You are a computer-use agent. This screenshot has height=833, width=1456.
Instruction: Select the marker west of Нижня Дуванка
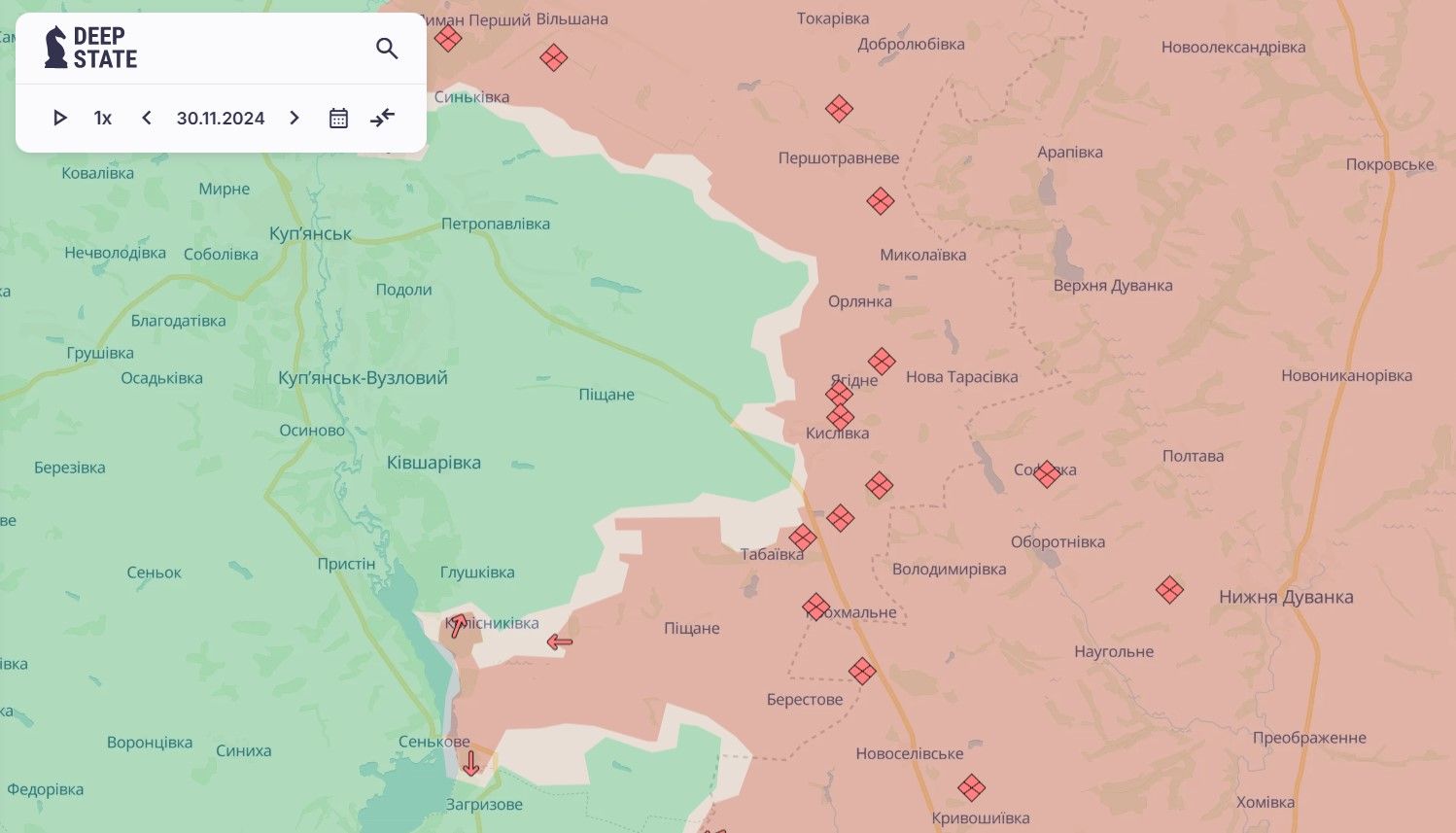pos(1169,589)
